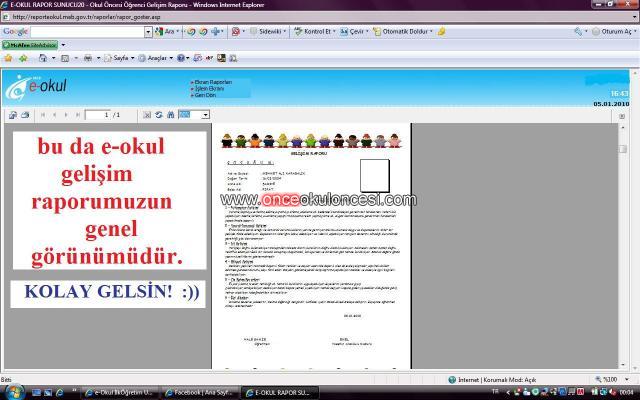Open the report zoom percentage dropdown
This screenshot has width=640, height=400.
(x=206, y=116)
